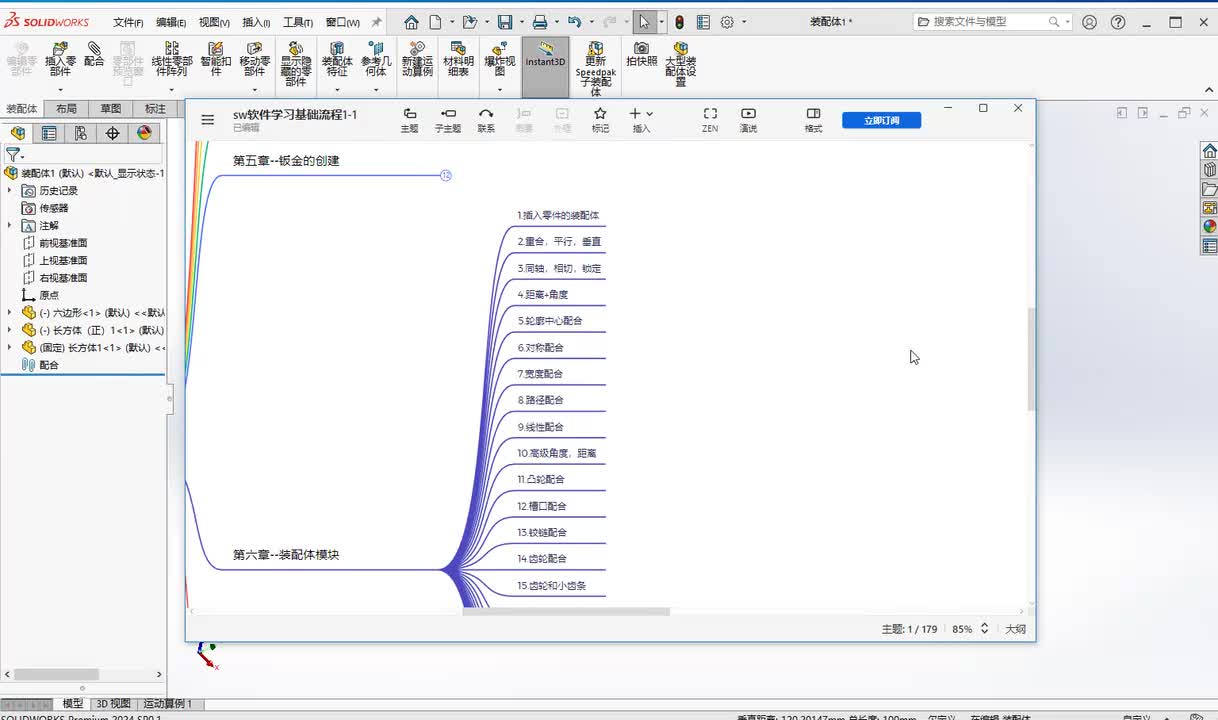Open the 视图(V) menu
The width and height of the screenshot is (1218, 720).
pyautogui.click(x=214, y=22)
